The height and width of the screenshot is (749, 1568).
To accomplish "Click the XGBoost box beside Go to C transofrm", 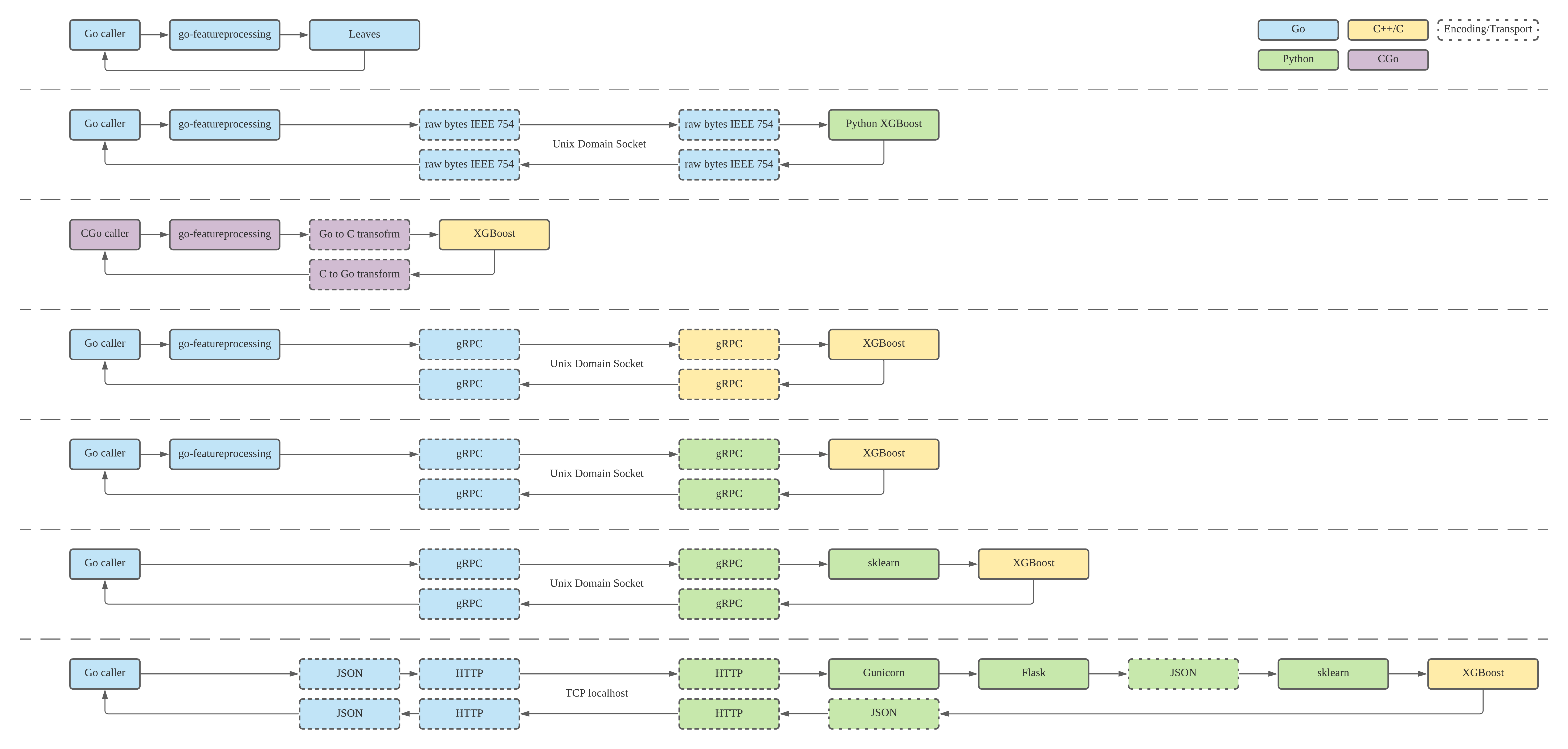I will point(494,234).
